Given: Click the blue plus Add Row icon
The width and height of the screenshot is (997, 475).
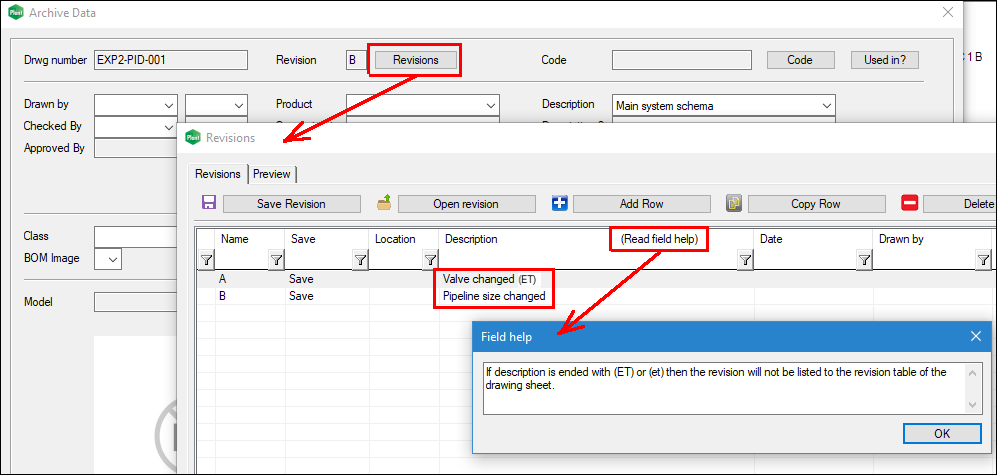Looking at the screenshot, I should pyautogui.click(x=559, y=203).
